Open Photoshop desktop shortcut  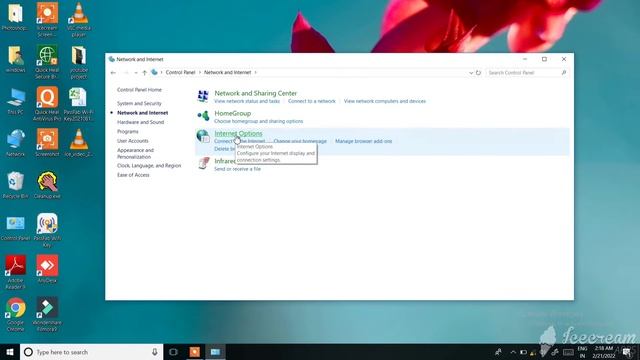coord(15,18)
